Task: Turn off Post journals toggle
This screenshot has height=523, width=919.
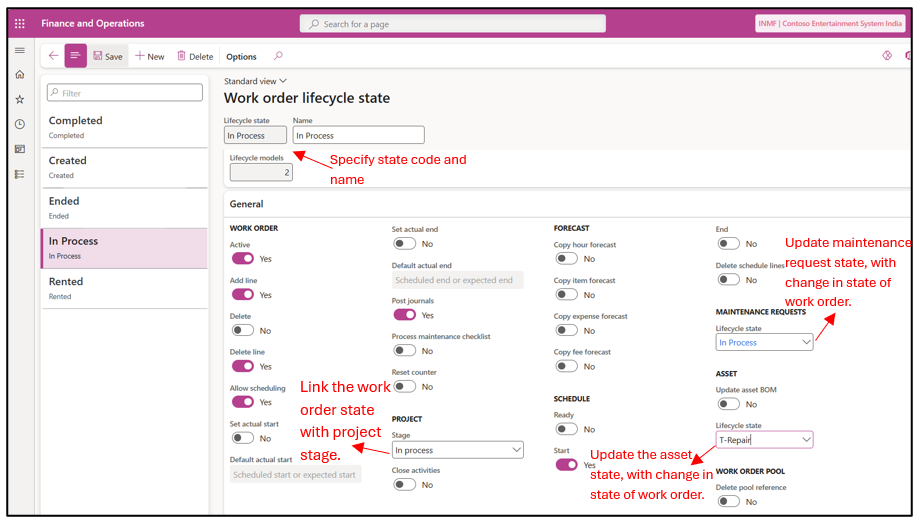Action: tap(404, 315)
